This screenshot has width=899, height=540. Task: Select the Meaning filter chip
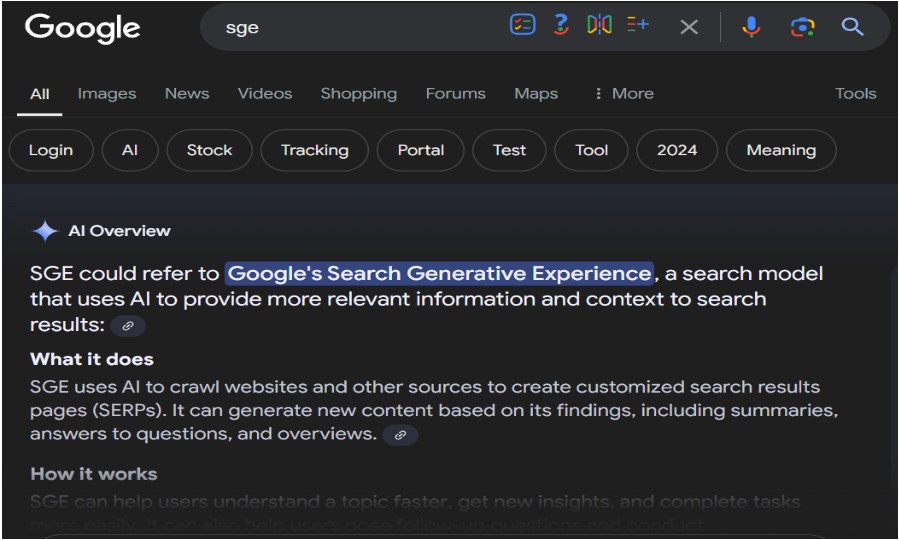[781, 150]
